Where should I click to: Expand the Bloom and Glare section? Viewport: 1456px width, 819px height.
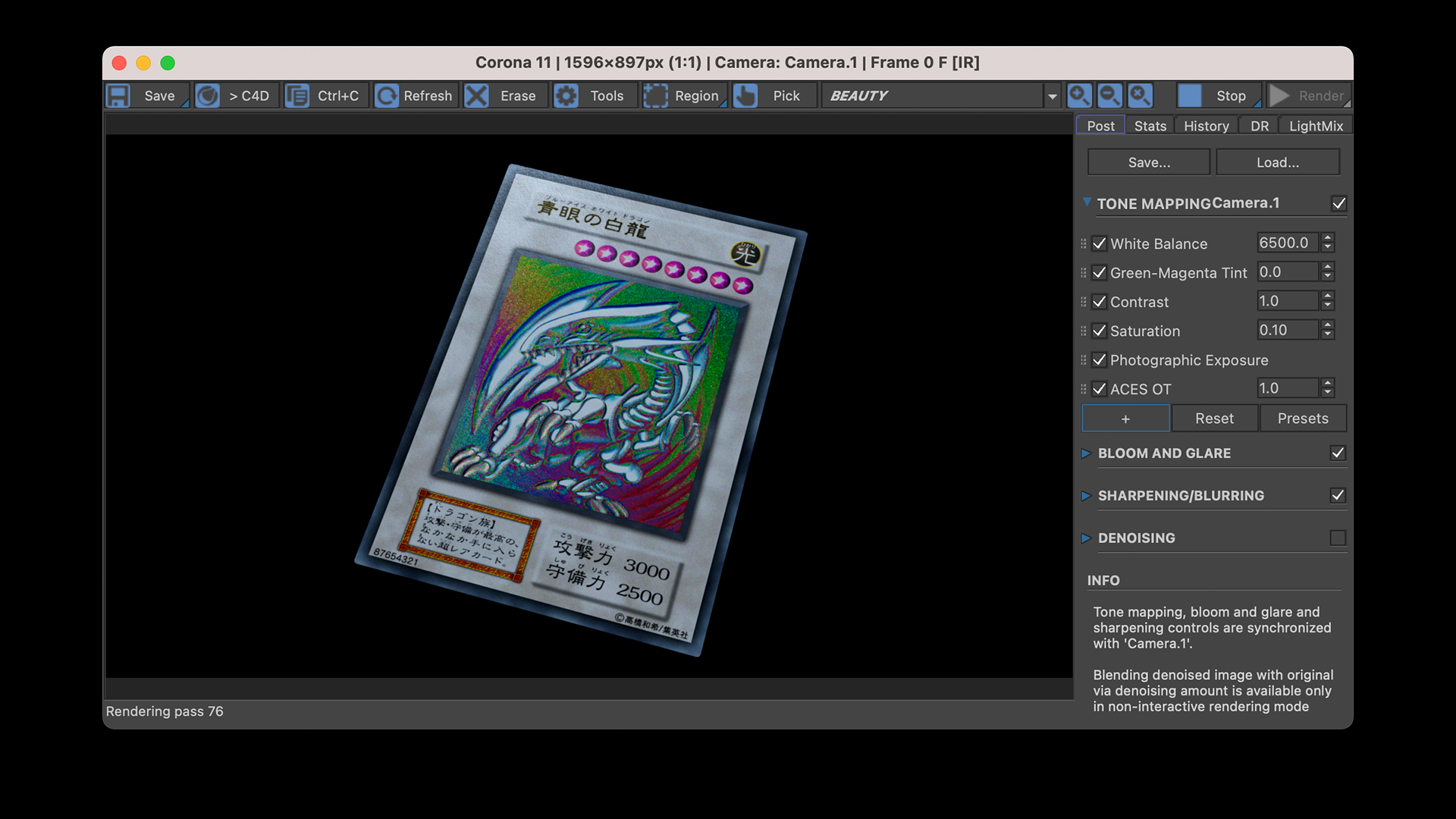[x=1087, y=453]
